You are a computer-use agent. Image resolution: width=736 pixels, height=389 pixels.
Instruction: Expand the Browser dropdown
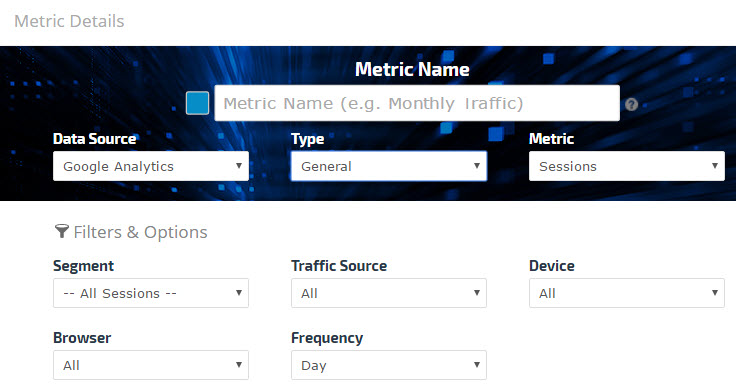[x=151, y=365]
